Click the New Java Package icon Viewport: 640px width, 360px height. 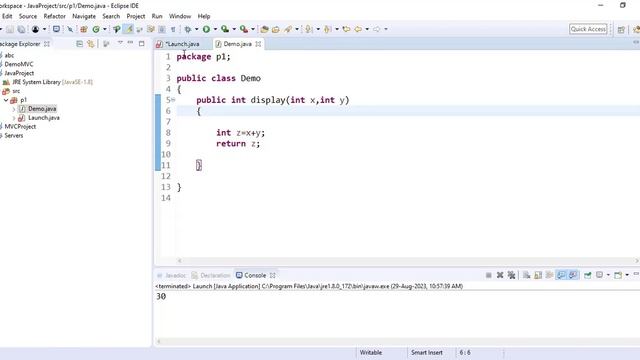tap(84, 29)
